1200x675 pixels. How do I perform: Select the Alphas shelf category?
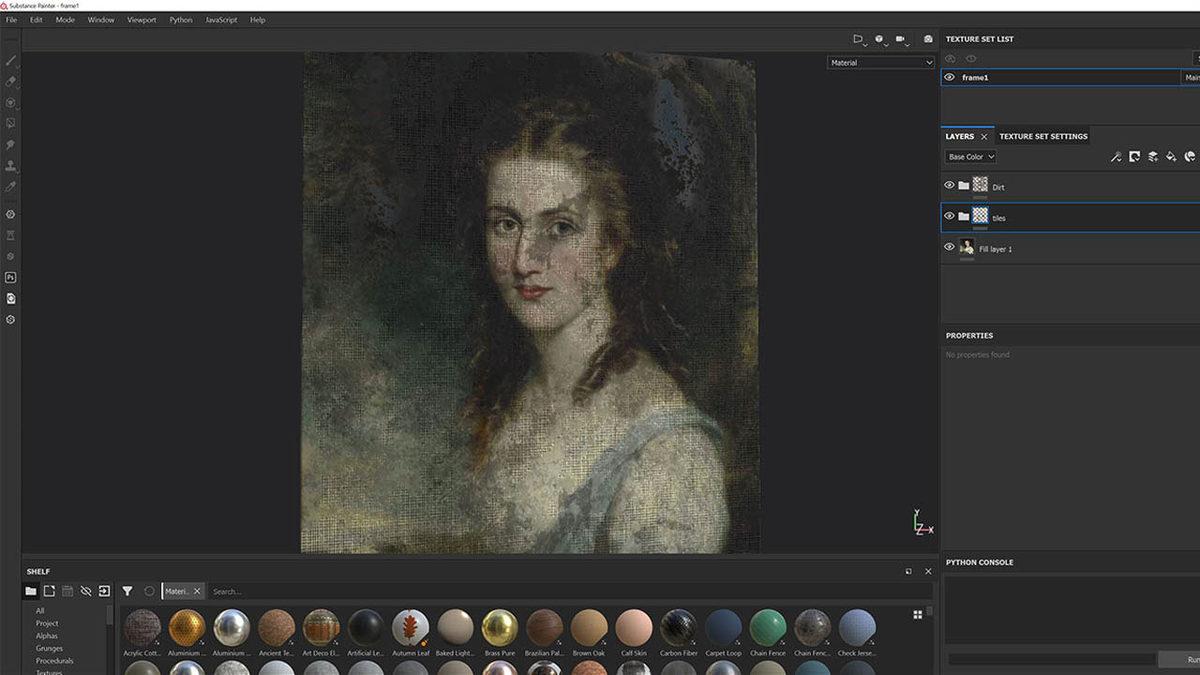tap(47, 636)
